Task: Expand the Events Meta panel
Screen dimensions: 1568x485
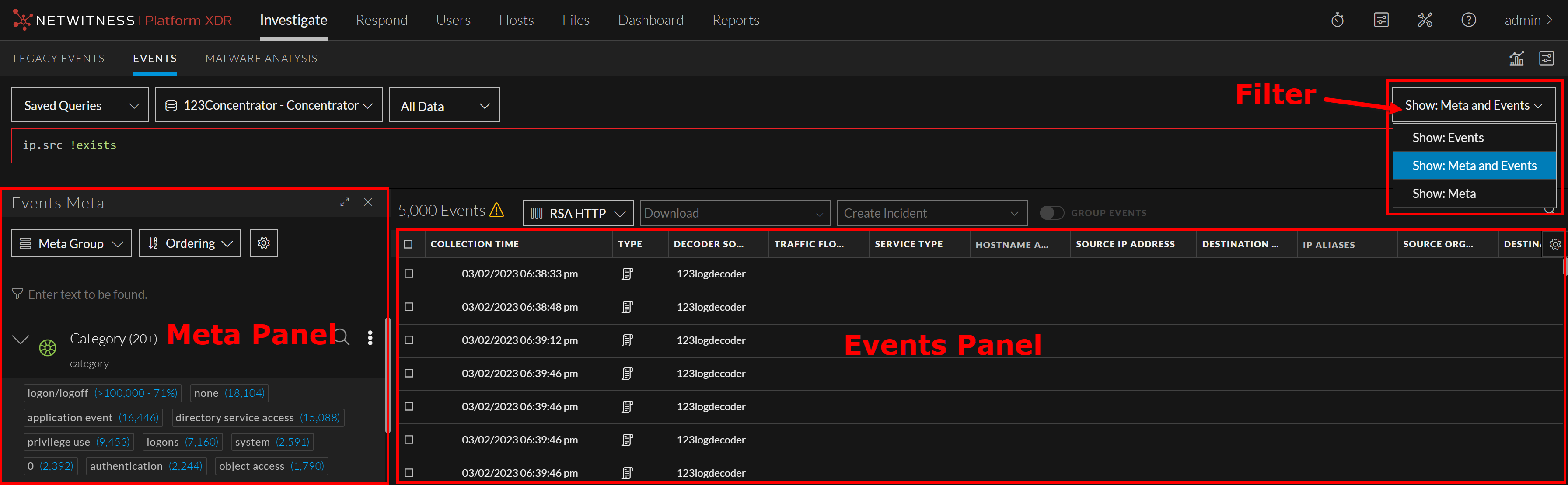Action: pos(345,202)
